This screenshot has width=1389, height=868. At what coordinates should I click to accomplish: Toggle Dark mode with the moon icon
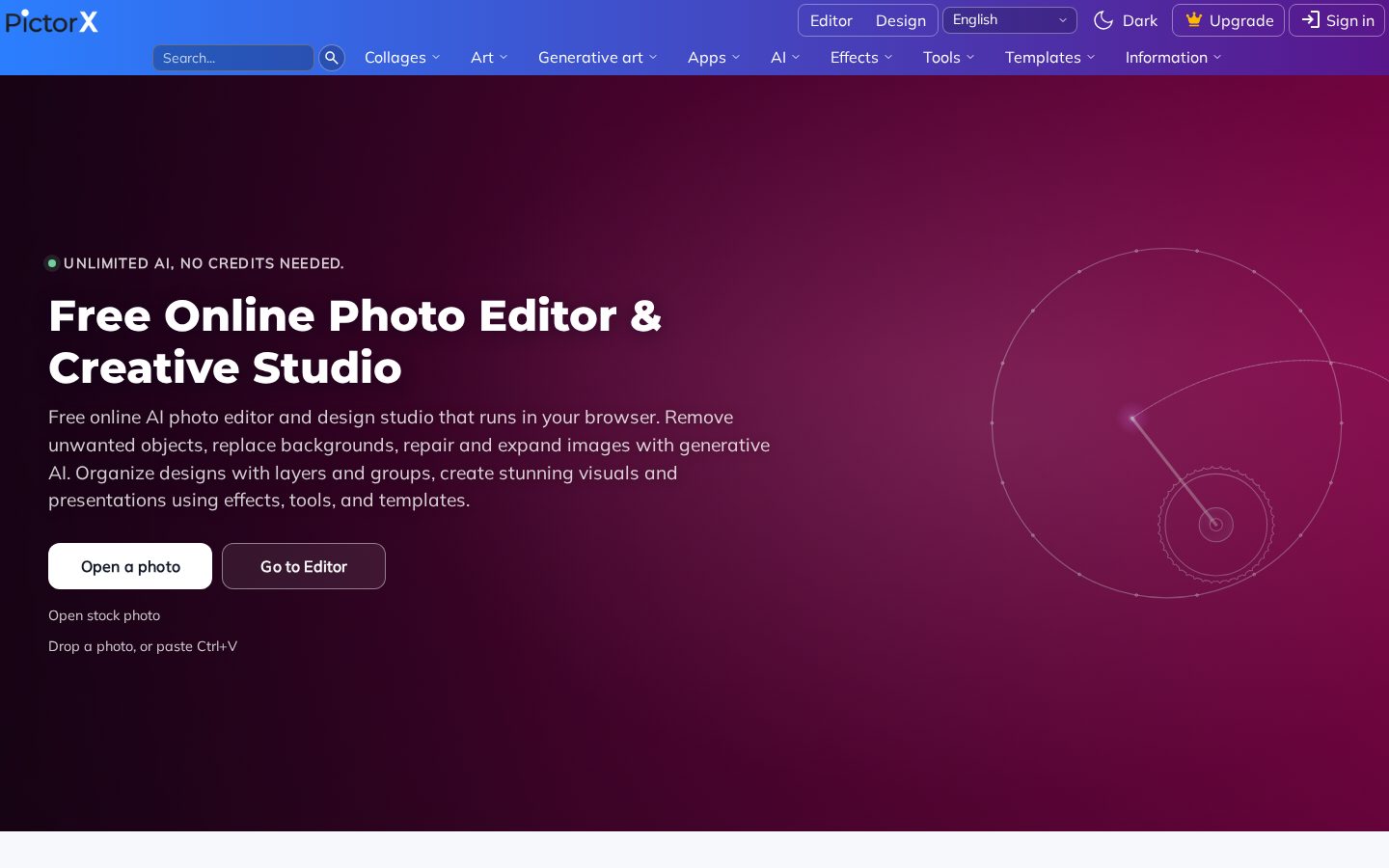1103,20
